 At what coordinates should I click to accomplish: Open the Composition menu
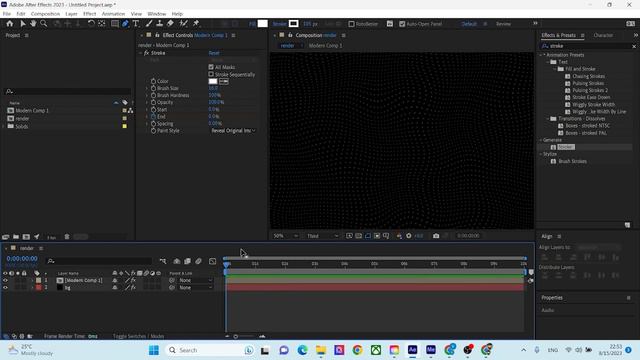coord(45,14)
